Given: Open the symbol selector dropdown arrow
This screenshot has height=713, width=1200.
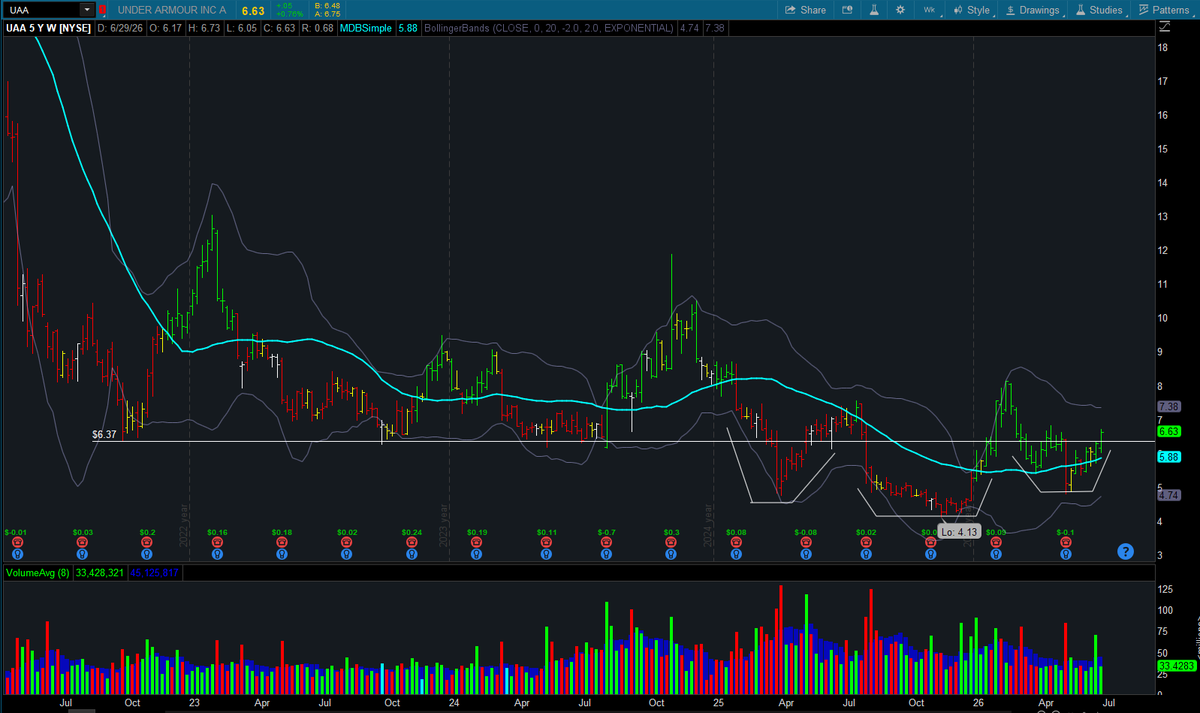Looking at the screenshot, I should click(89, 10).
